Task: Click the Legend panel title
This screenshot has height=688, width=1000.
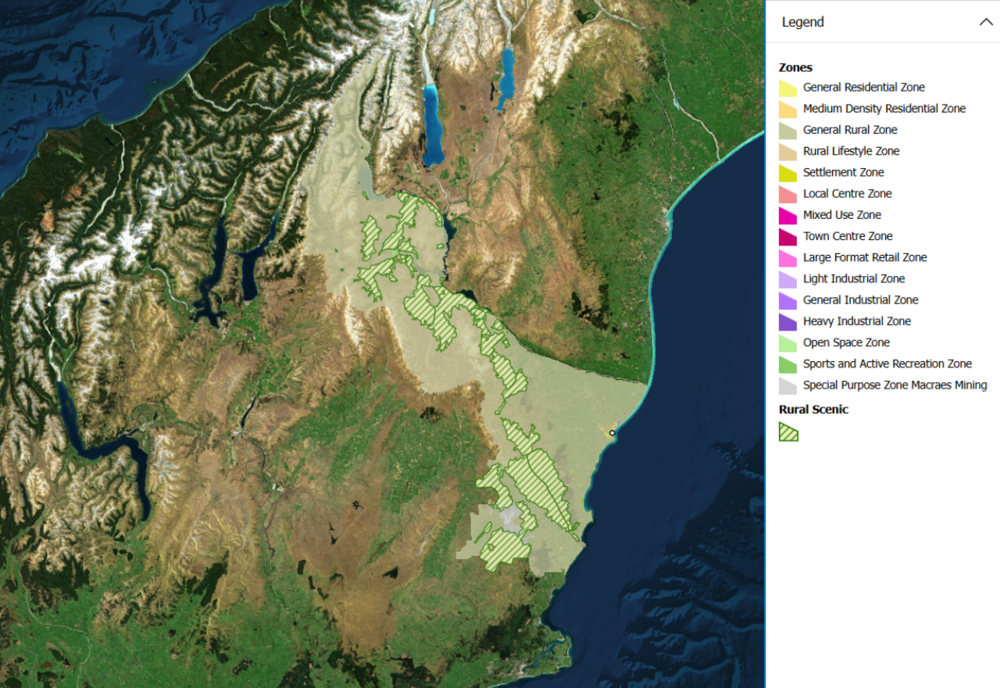Action: pyautogui.click(x=803, y=22)
